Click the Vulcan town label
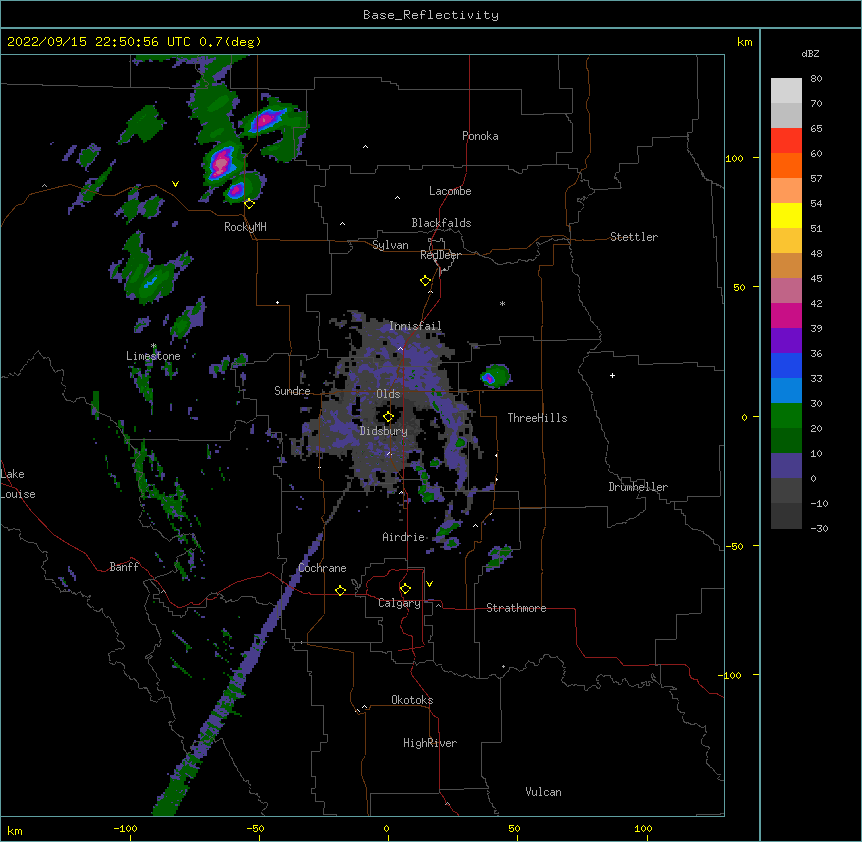Viewport: 862px width, 842px height. pos(543,792)
